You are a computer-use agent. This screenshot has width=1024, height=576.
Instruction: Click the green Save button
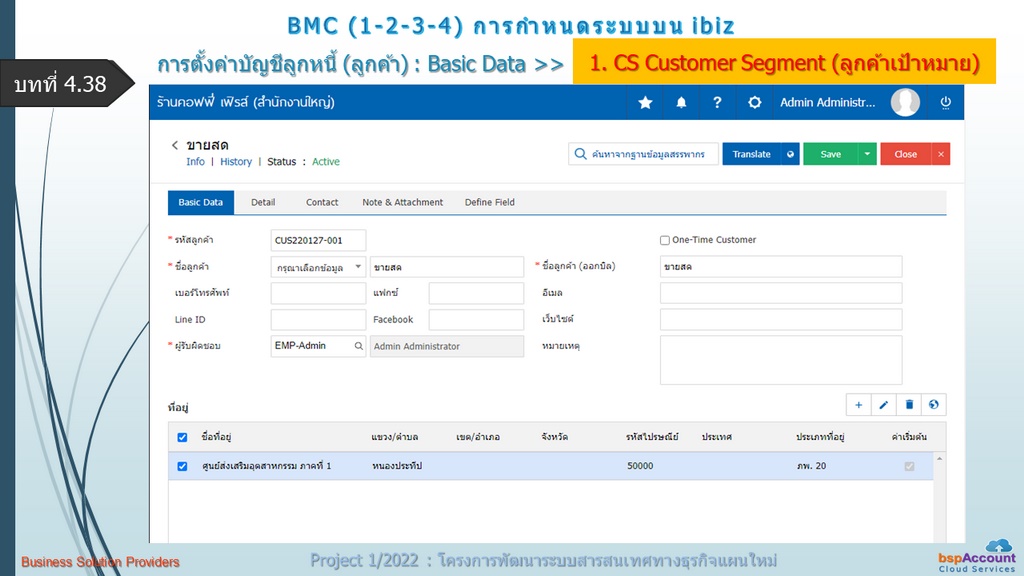pos(831,154)
